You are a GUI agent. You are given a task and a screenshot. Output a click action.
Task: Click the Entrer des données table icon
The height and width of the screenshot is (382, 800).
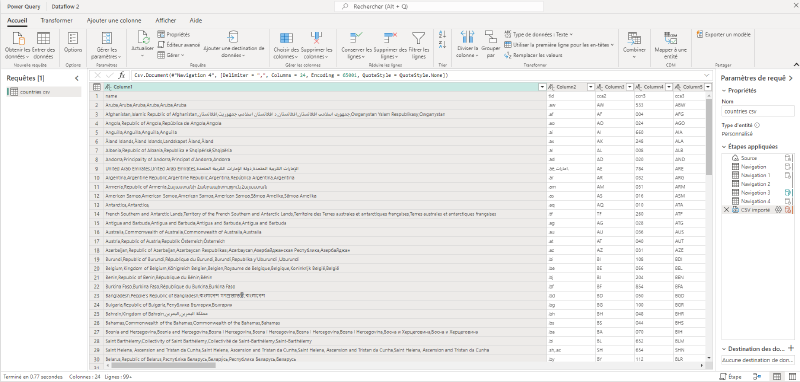[x=43, y=39]
